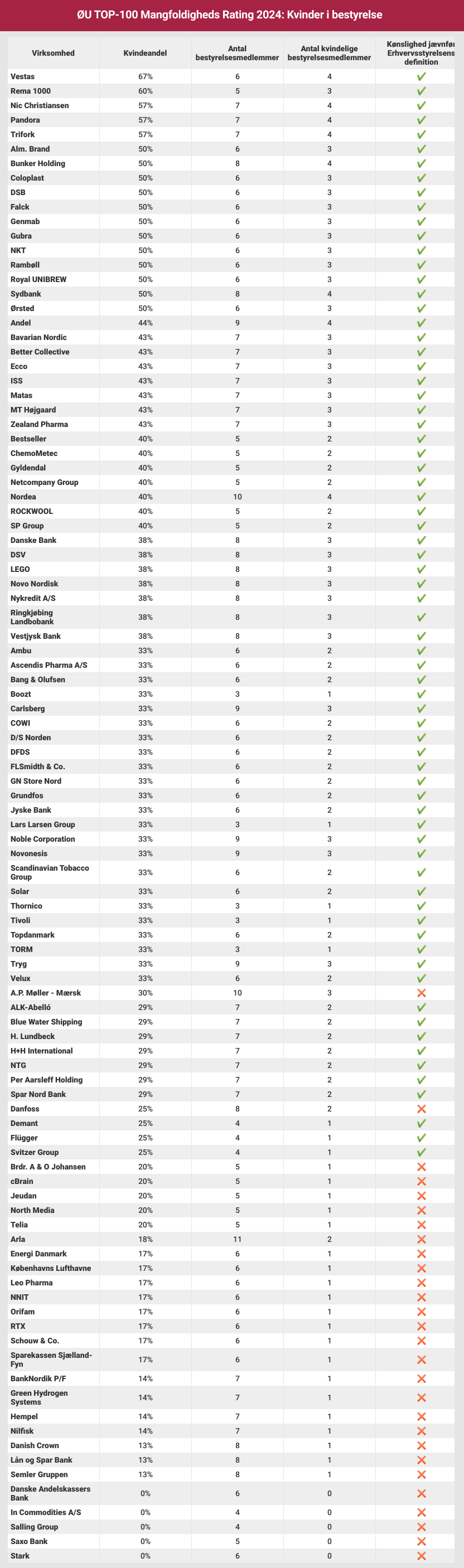Viewport: 464px width, 1568px height.
Task: Click the Virksomhed column header
Action: click(x=53, y=53)
